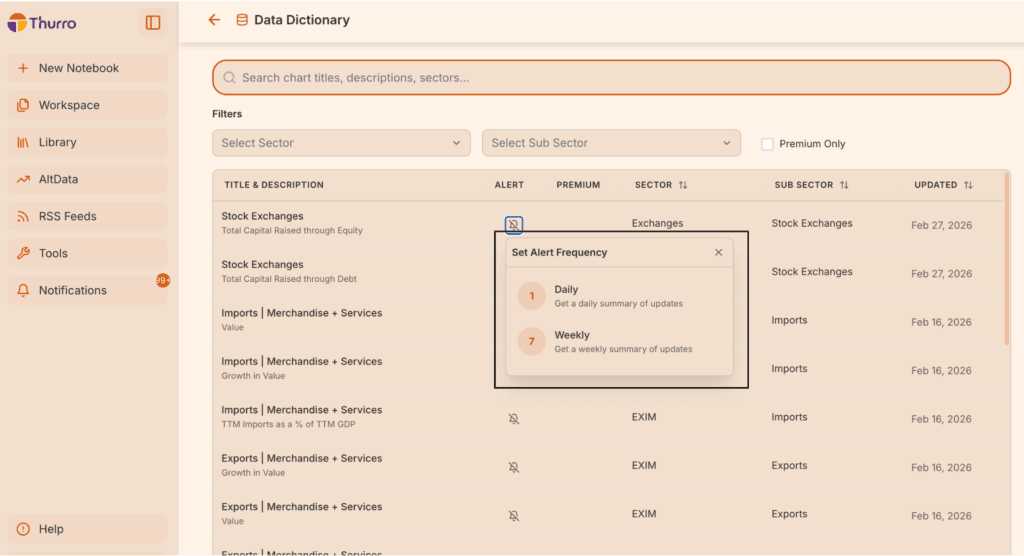Open the Help button
Viewport: 1024px width, 556px height.
click(x=88, y=529)
